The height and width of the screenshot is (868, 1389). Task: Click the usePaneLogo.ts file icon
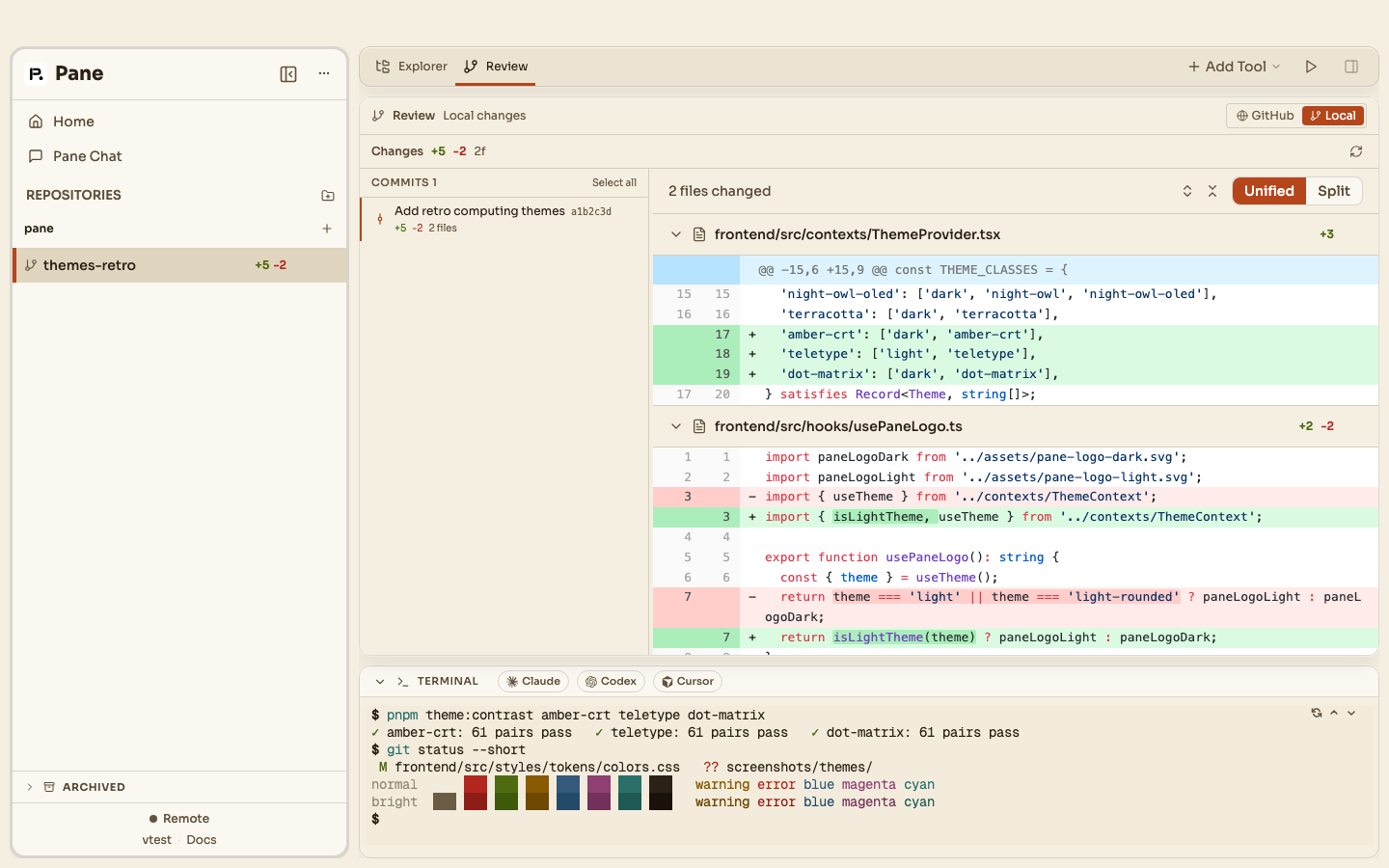pos(699,426)
